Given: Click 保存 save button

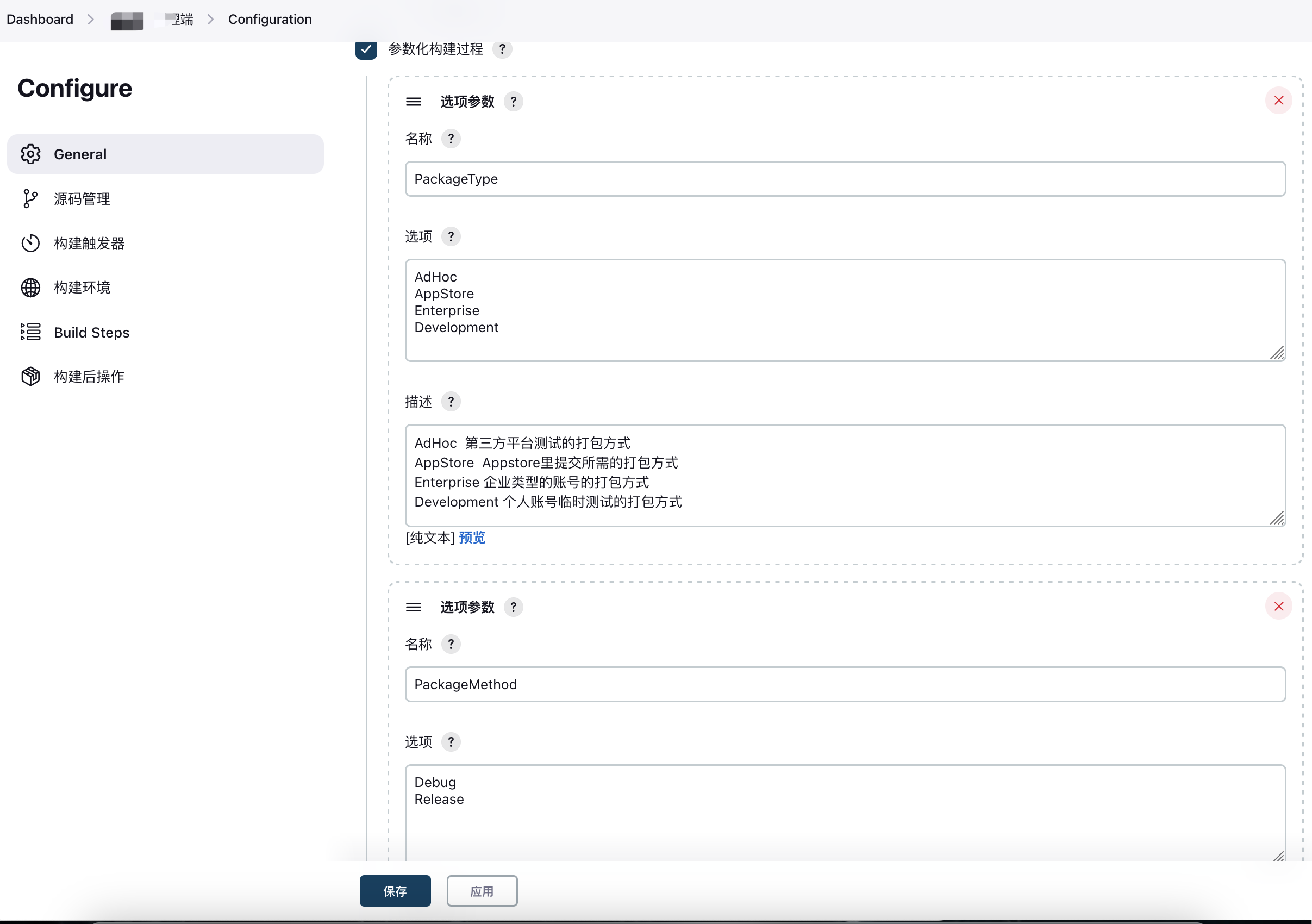Looking at the screenshot, I should [x=395, y=890].
